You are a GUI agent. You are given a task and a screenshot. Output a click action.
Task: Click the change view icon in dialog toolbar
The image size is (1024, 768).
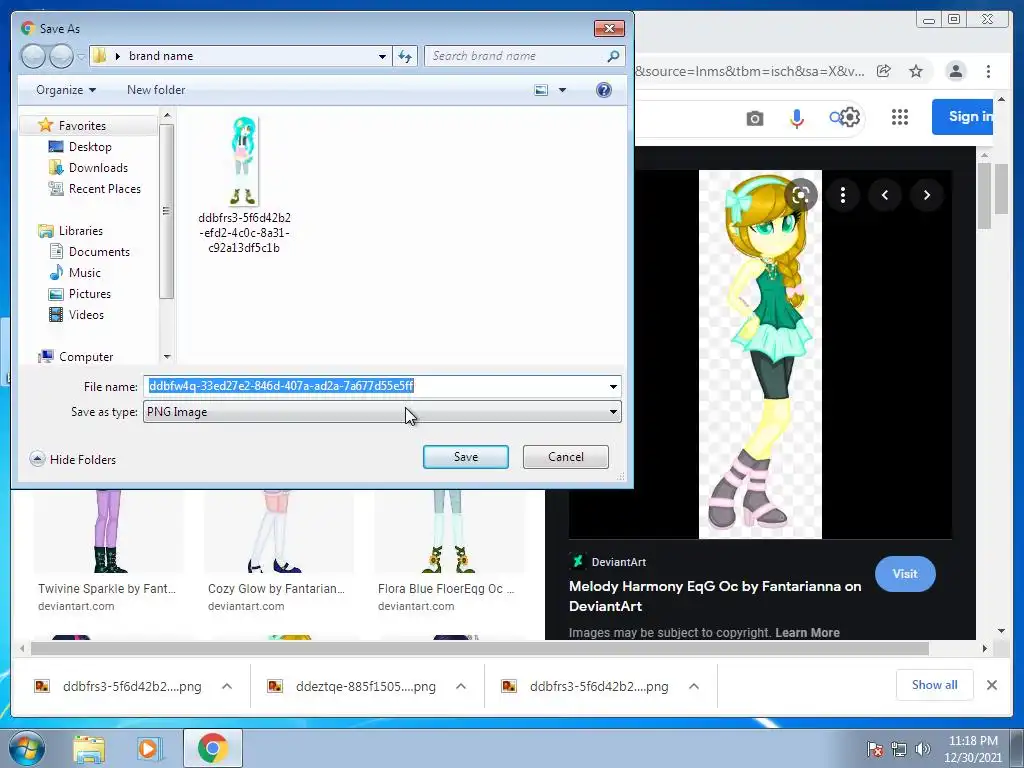pyautogui.click(x=541, y=89)
